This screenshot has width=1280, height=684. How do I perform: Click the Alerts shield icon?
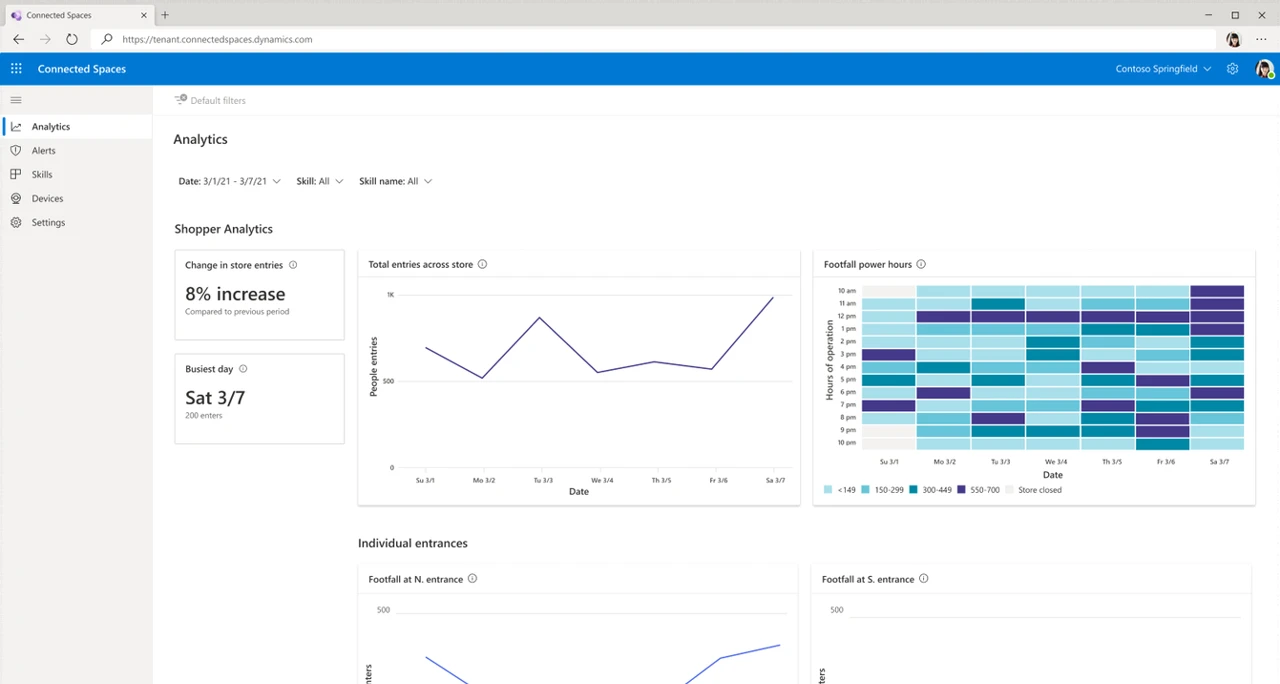(16, 151)
